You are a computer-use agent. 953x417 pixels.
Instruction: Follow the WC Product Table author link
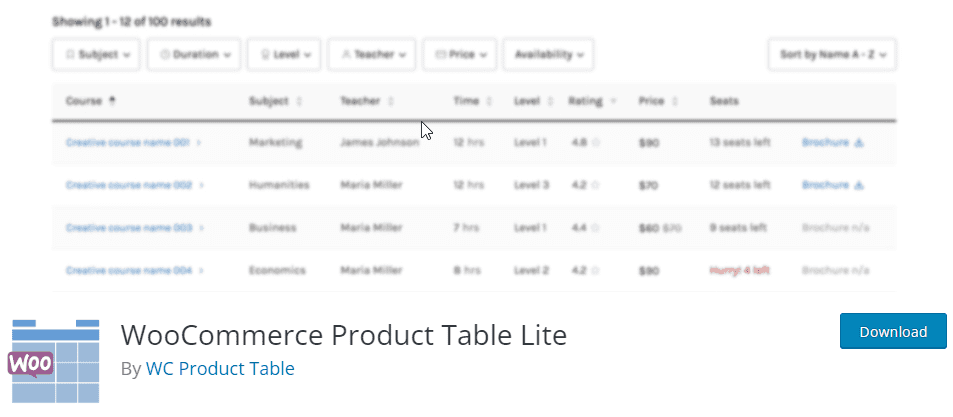pyautogui.click(x=220, y=369)
